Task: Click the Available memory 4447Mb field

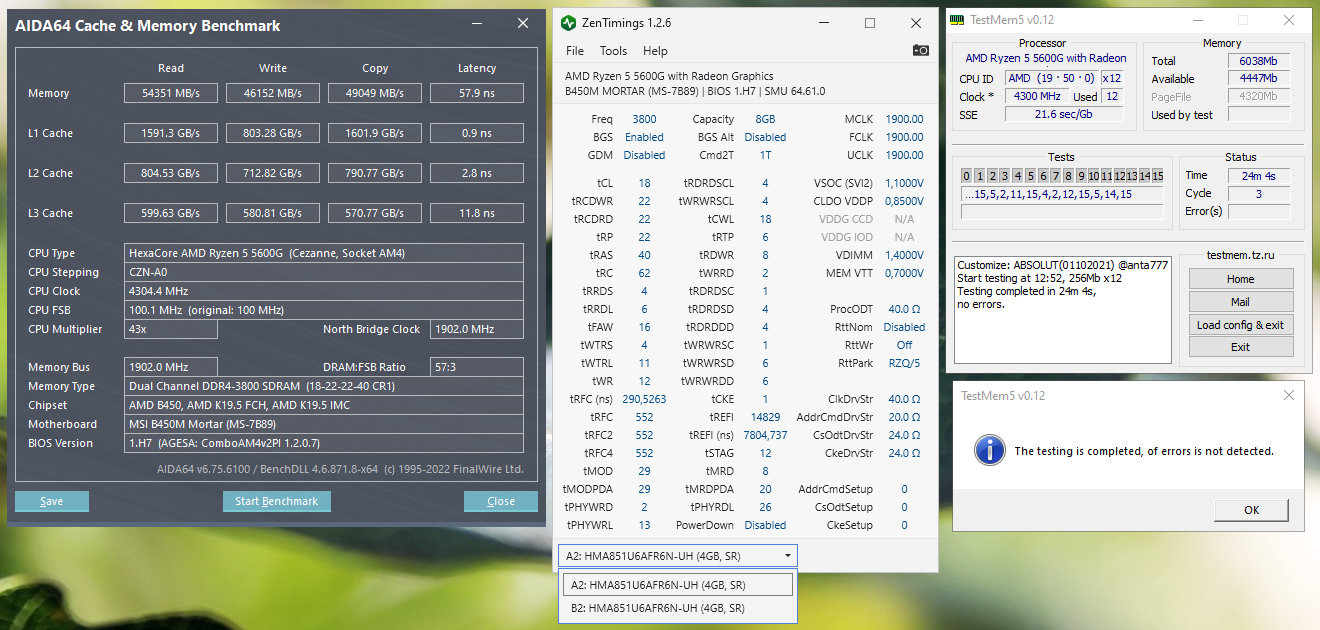Action: point(1259,79)
